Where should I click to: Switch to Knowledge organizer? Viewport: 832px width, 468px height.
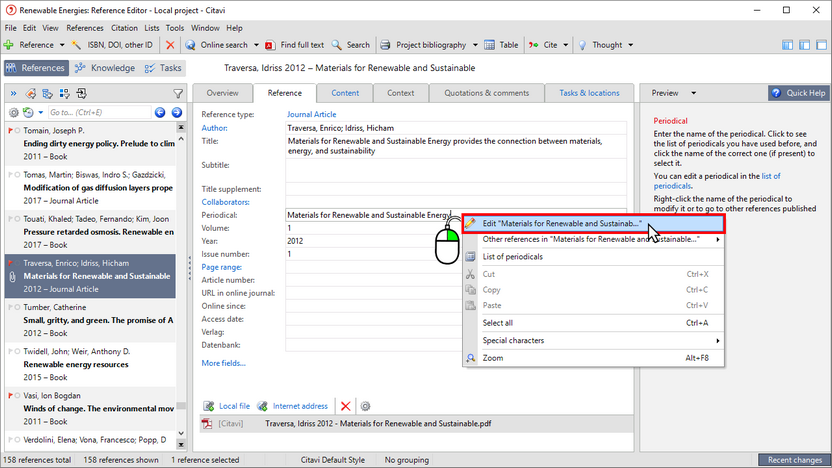[x=105, y=68]
